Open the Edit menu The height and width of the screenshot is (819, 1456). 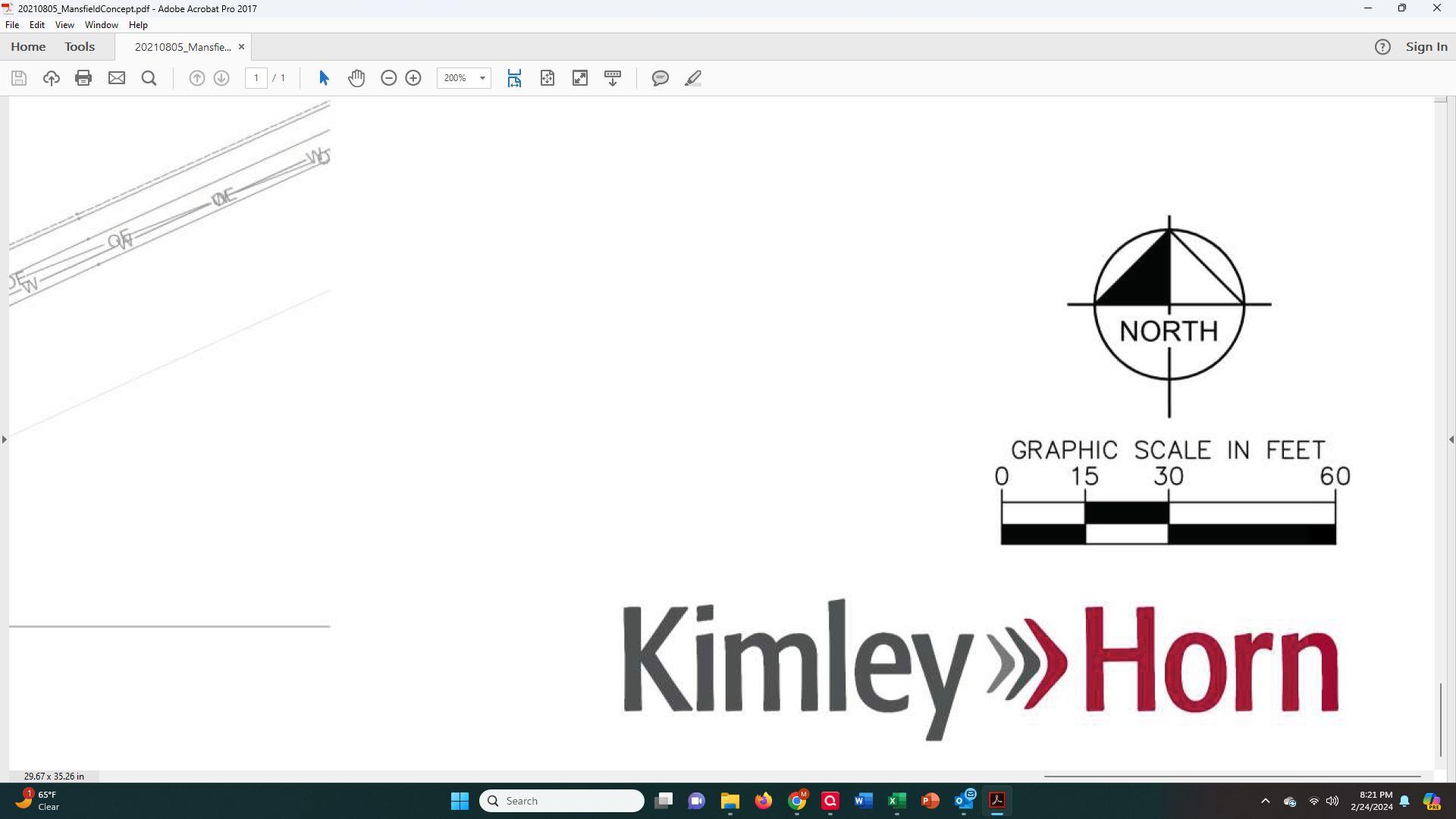pos(36,25)
